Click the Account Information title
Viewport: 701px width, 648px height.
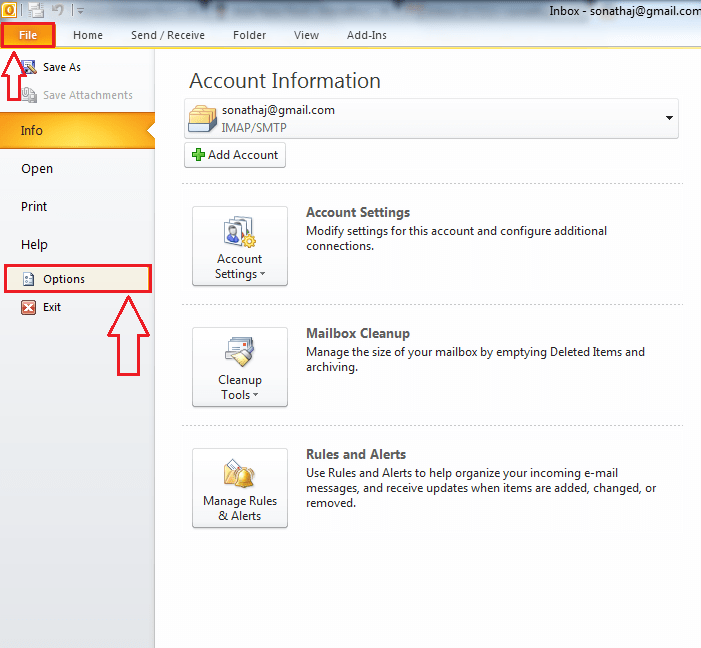click(x=285, y=81)
